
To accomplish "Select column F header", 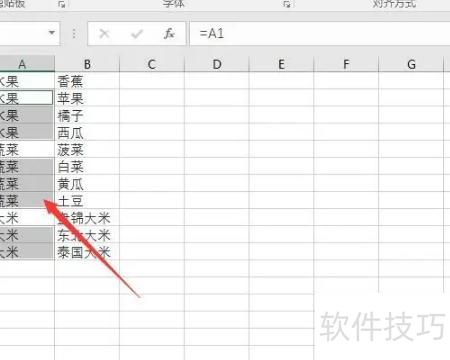I will click(346, 64).
